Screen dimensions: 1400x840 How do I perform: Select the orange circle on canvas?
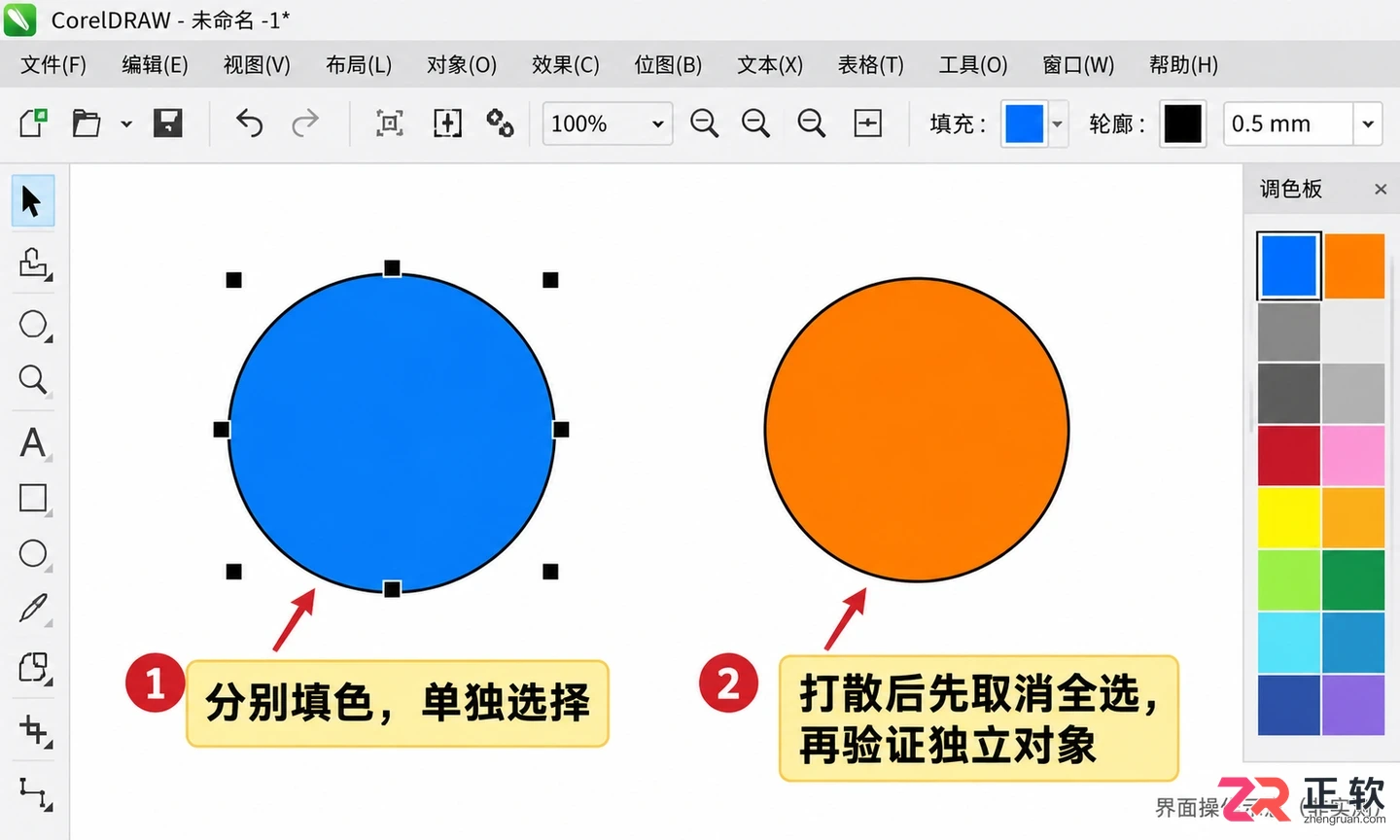coord(917,430)
